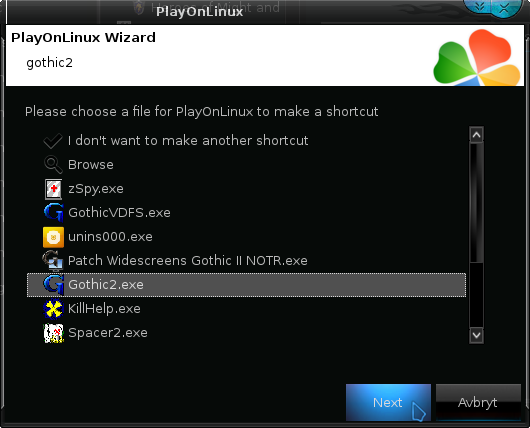Click the scrollbar up arrow

pos(476,135)
